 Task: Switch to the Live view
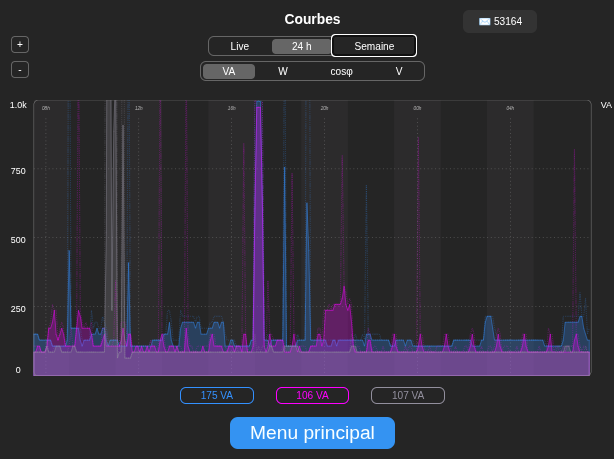(240, 46)
